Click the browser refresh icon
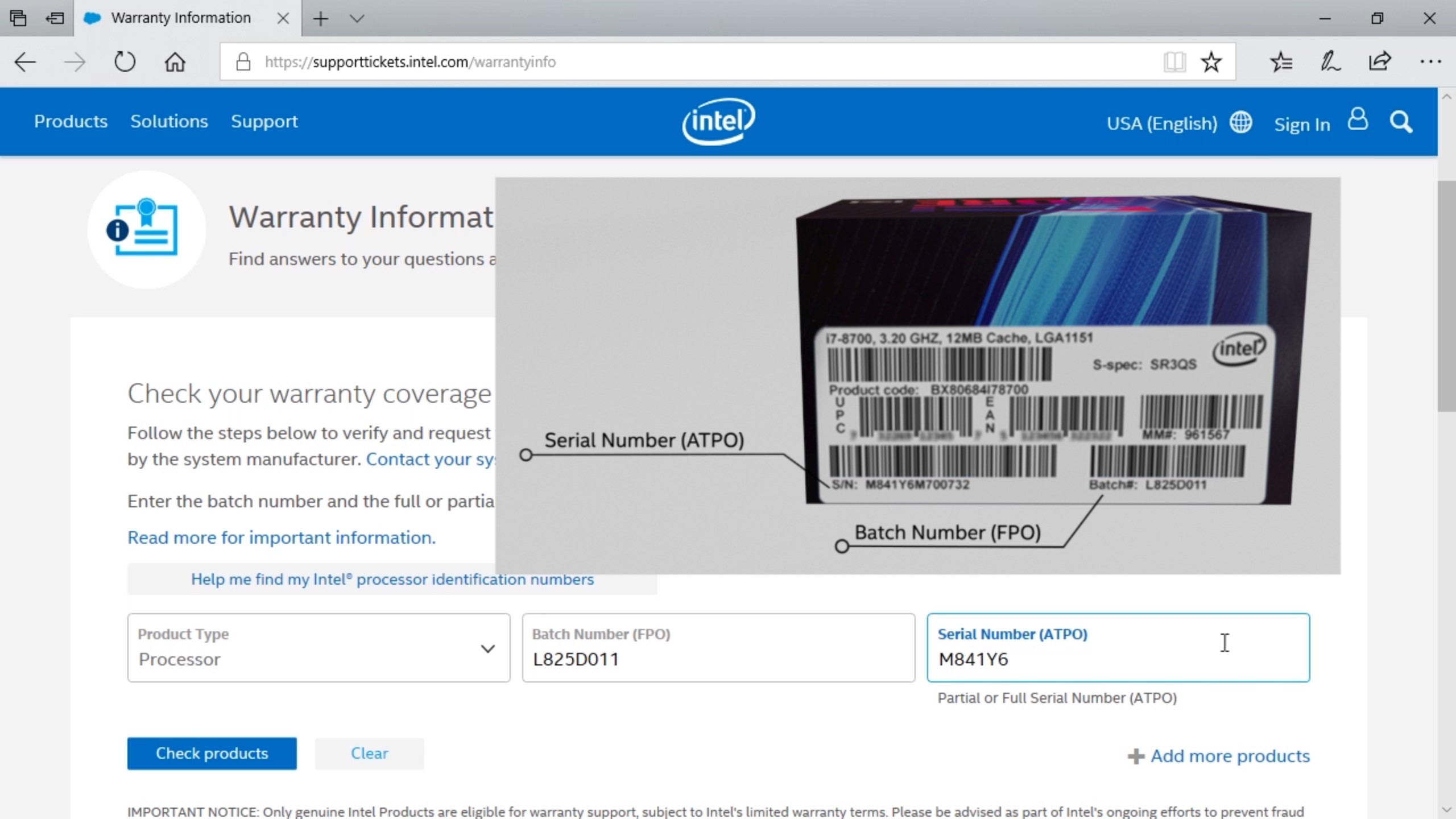 point(125,61)
